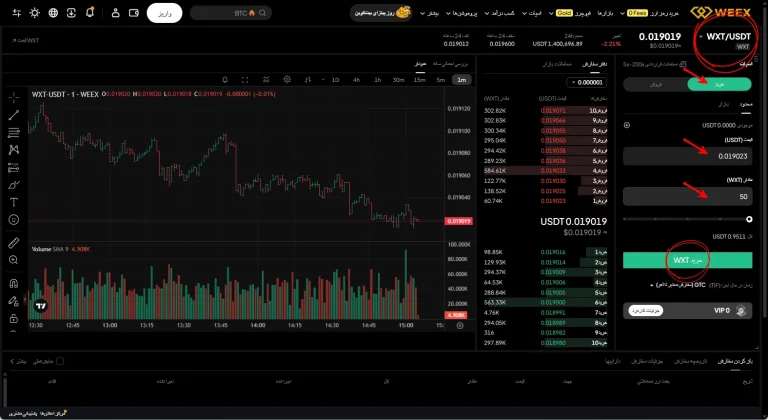Select the forecasting and measurement tool
Image resolution: width=768 pixels, height=420 pixels.
coord(14,168)
